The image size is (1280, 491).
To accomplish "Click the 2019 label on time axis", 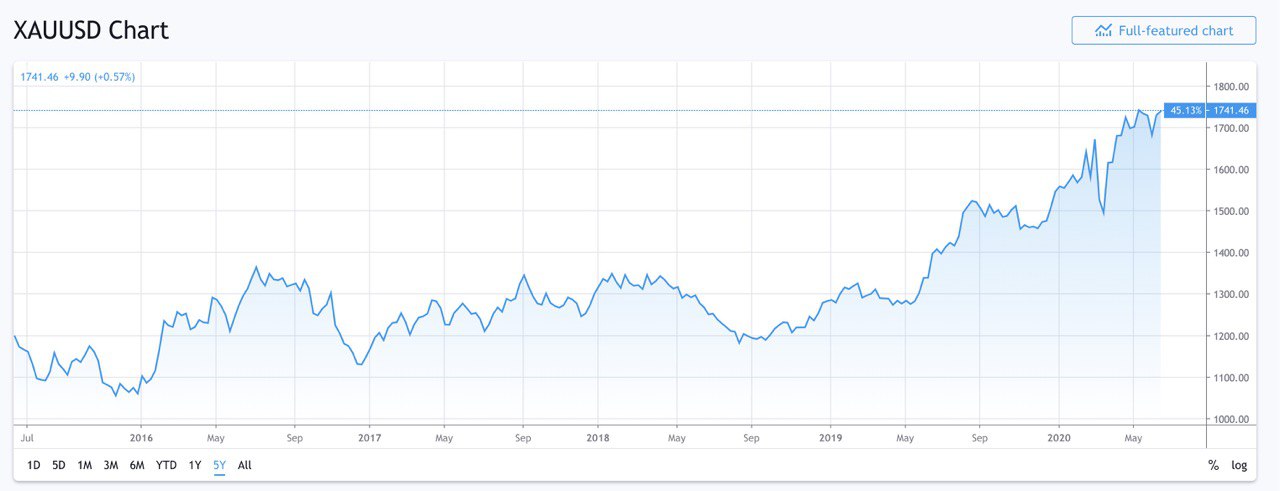I will click(830, 437).
